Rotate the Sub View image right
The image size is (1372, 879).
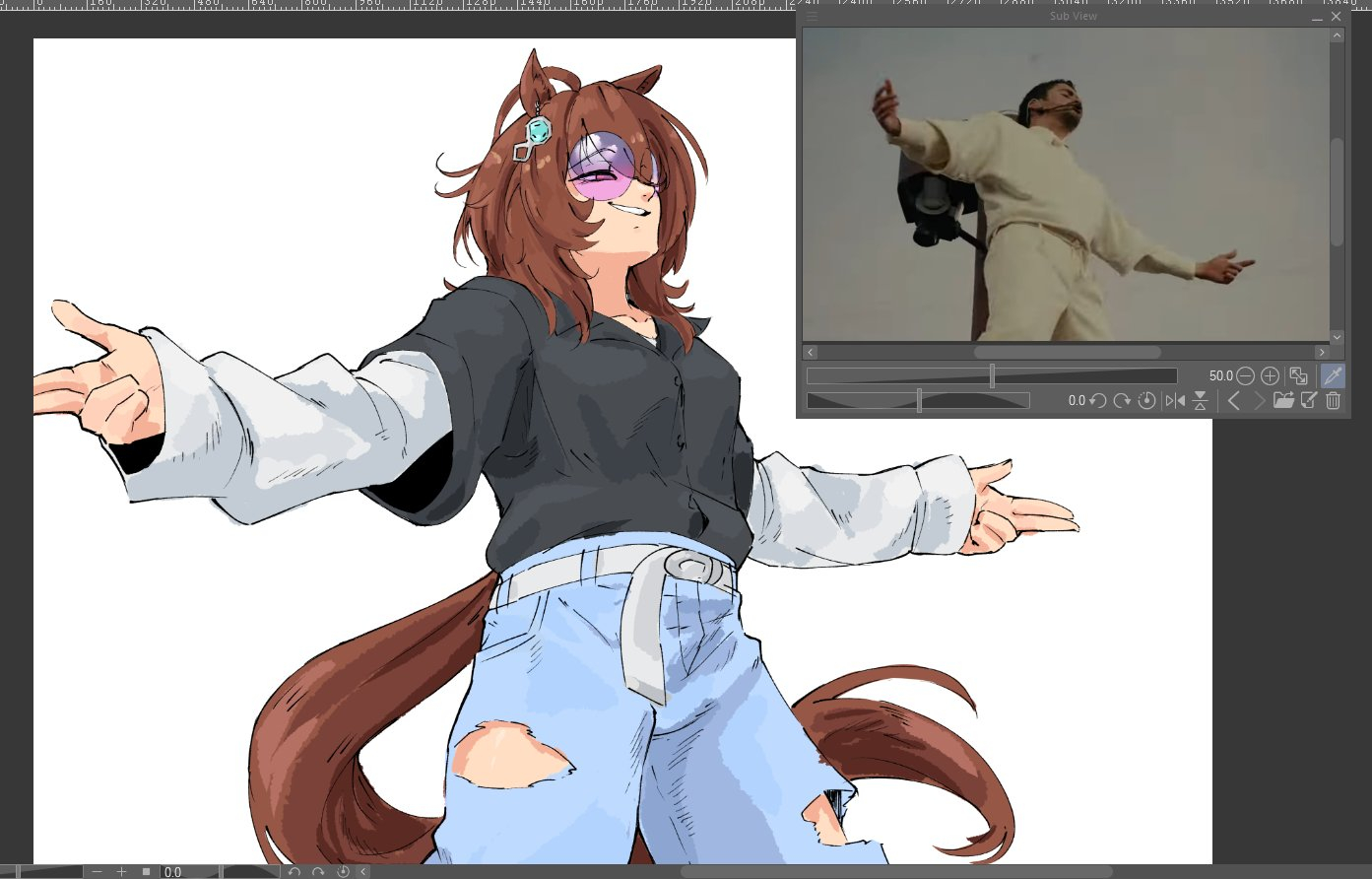(x=1122, y=401)
